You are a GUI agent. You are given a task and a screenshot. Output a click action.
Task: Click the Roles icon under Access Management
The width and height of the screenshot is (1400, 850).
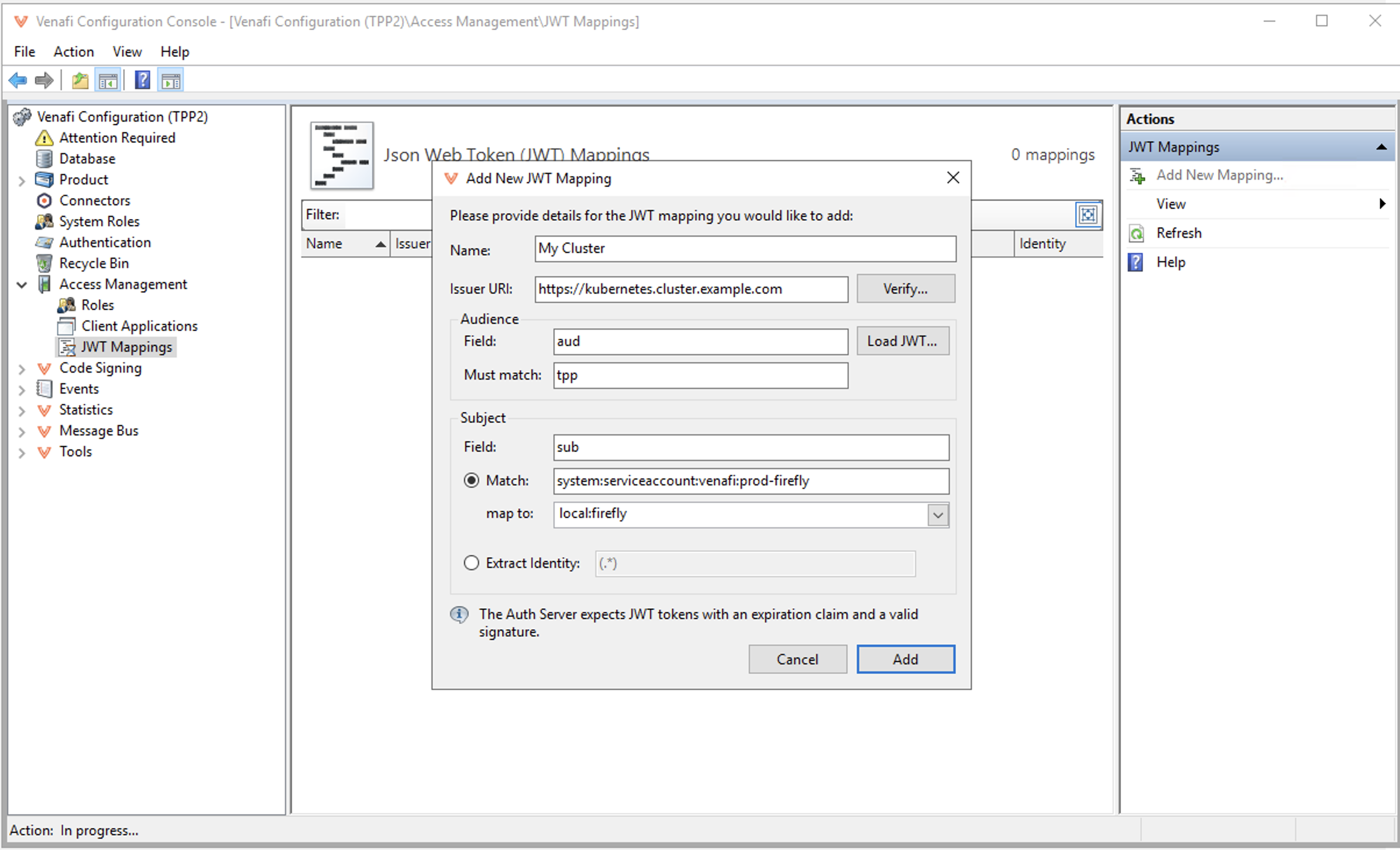(66, 305)
